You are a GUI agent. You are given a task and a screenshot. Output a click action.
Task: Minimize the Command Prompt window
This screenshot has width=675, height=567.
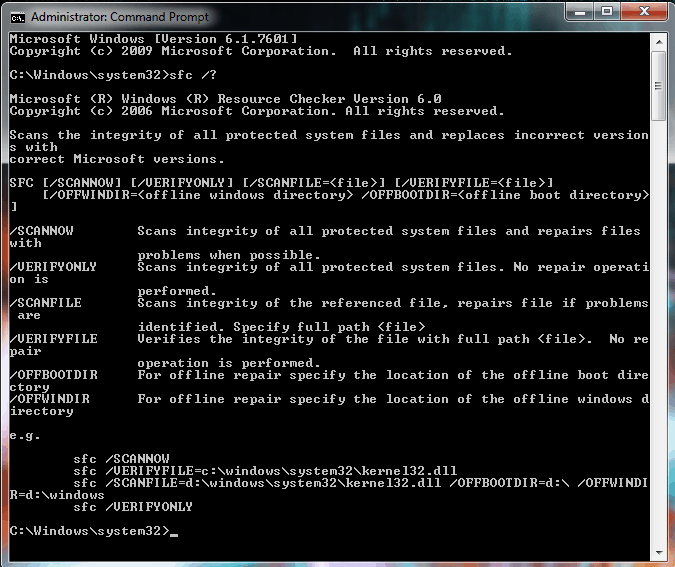click(580, 12)
